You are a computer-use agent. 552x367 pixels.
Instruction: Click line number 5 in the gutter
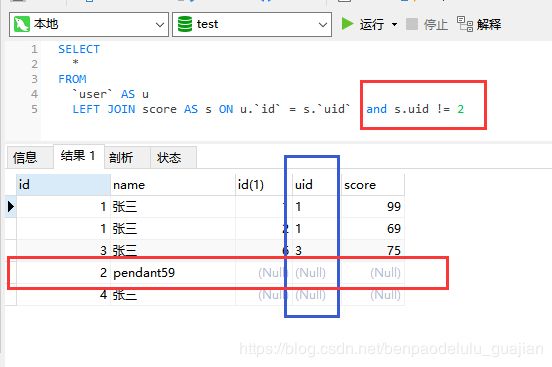tap(34, 109)
